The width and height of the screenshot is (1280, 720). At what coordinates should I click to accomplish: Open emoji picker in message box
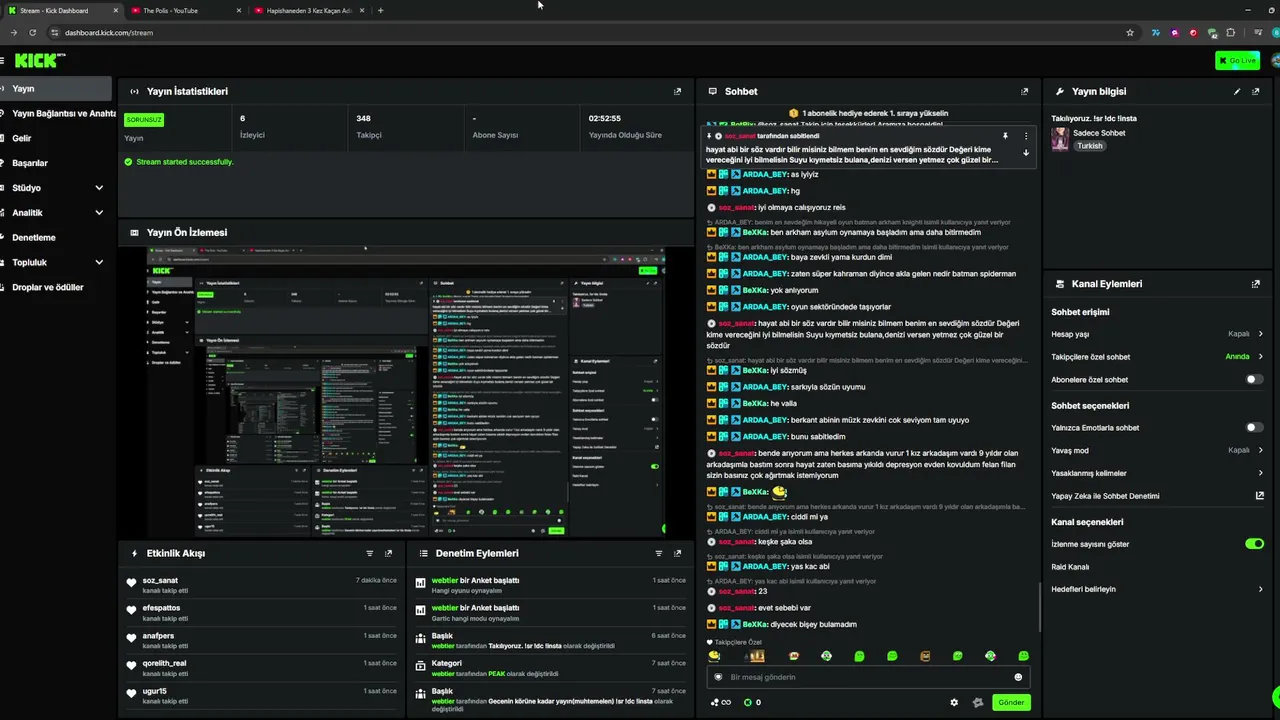(1018, 677)
